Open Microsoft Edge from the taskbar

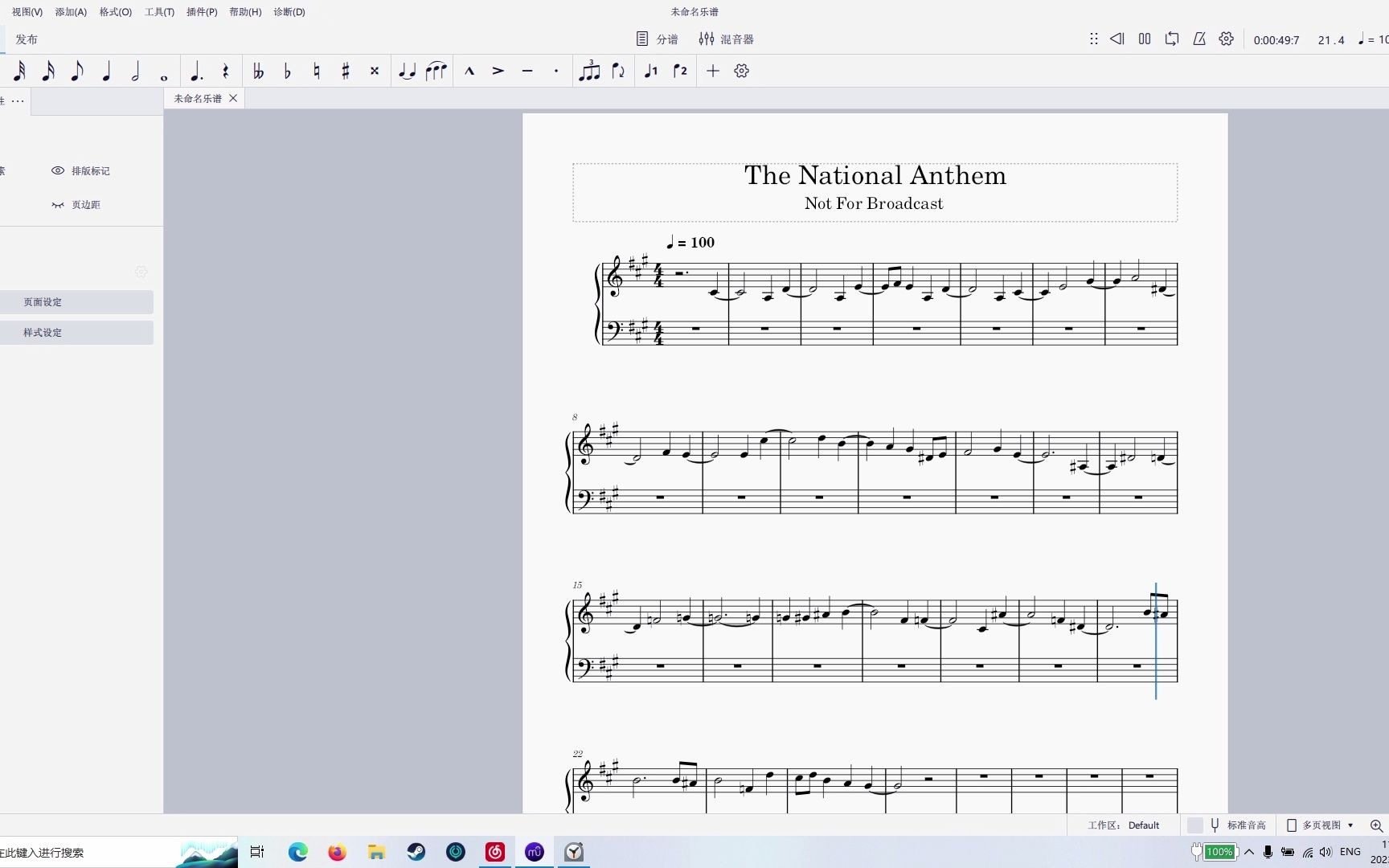click(x=298, y=852)
